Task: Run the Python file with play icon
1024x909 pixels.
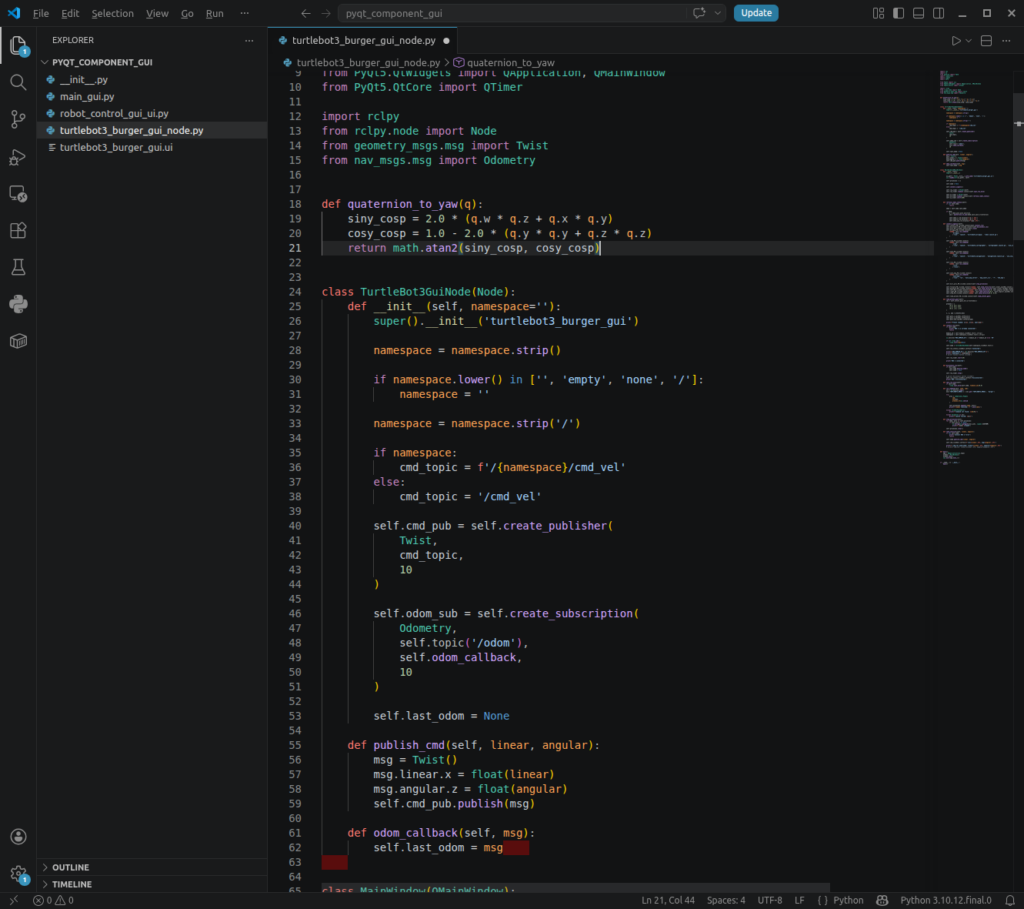Action: [x=955, y=40]
